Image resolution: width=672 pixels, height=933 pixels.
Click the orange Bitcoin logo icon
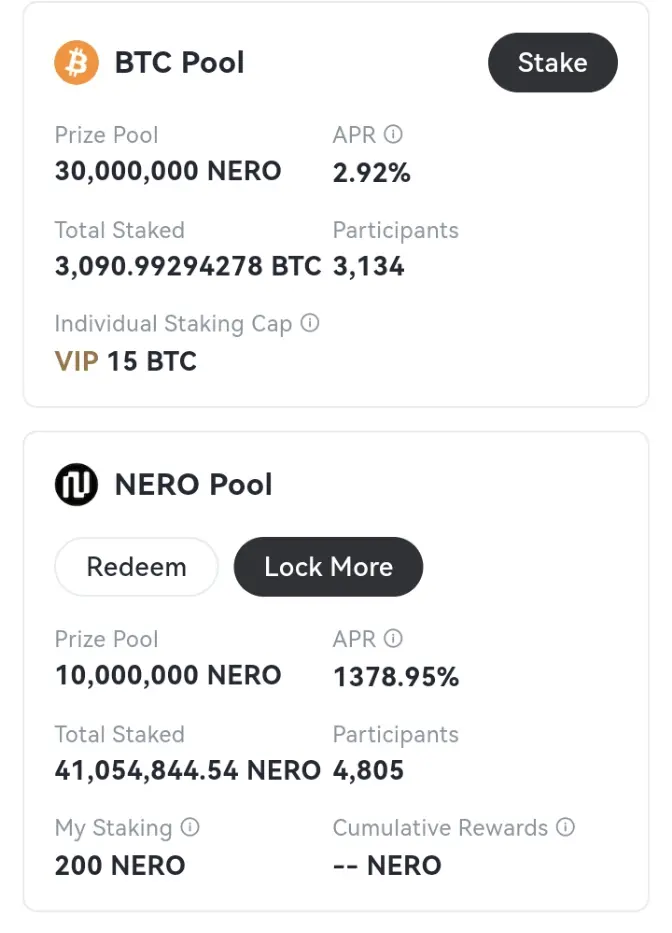pos(76,62)
